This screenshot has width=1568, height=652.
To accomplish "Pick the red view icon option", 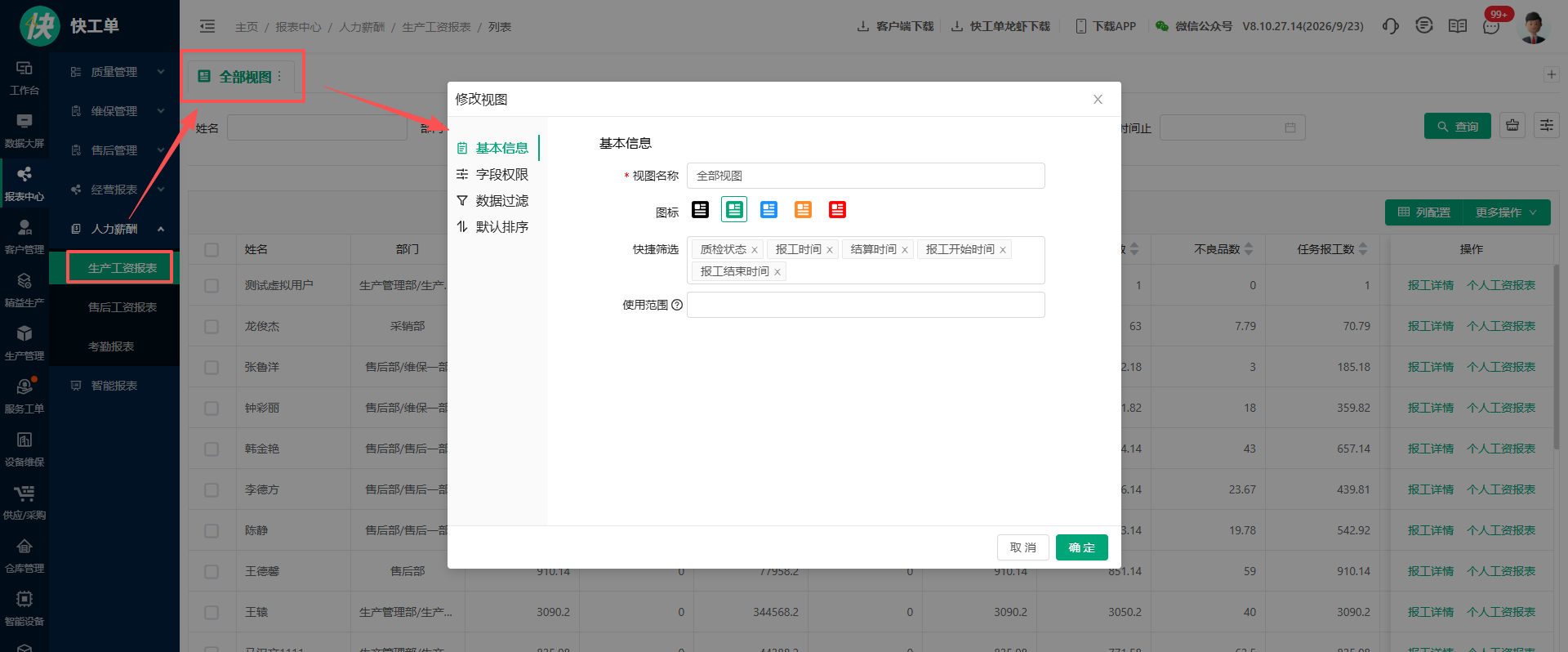I will click(x=837, y=210).
